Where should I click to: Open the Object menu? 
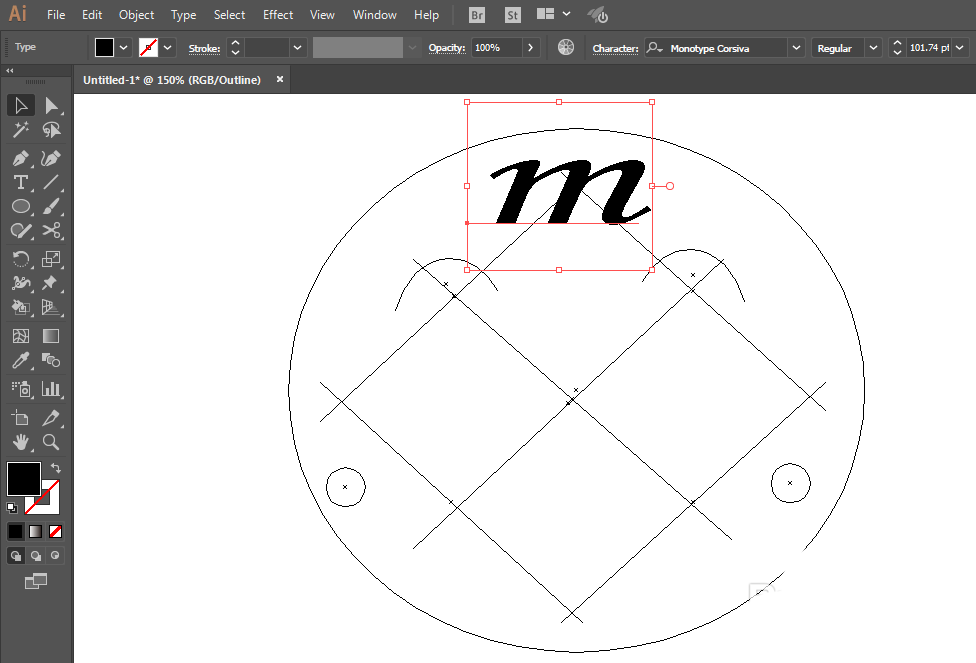tap(136, 14)
